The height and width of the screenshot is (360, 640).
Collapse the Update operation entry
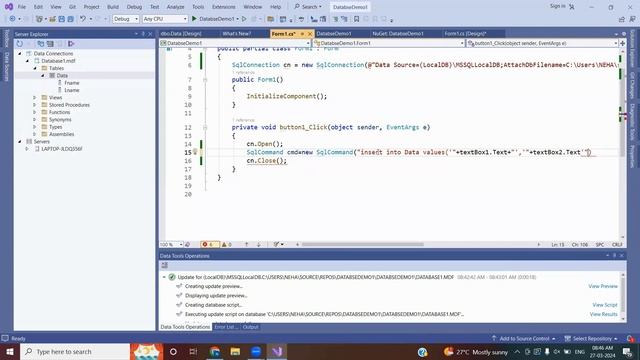[164, 277]
